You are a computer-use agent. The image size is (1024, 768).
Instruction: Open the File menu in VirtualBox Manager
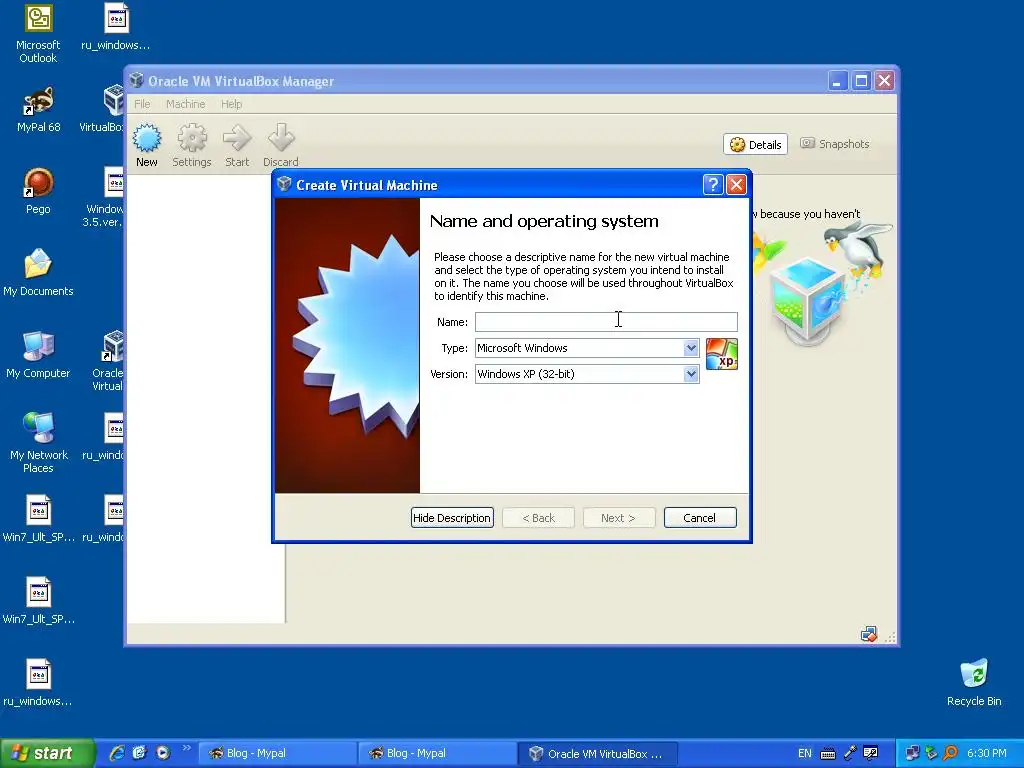point(142,104)
